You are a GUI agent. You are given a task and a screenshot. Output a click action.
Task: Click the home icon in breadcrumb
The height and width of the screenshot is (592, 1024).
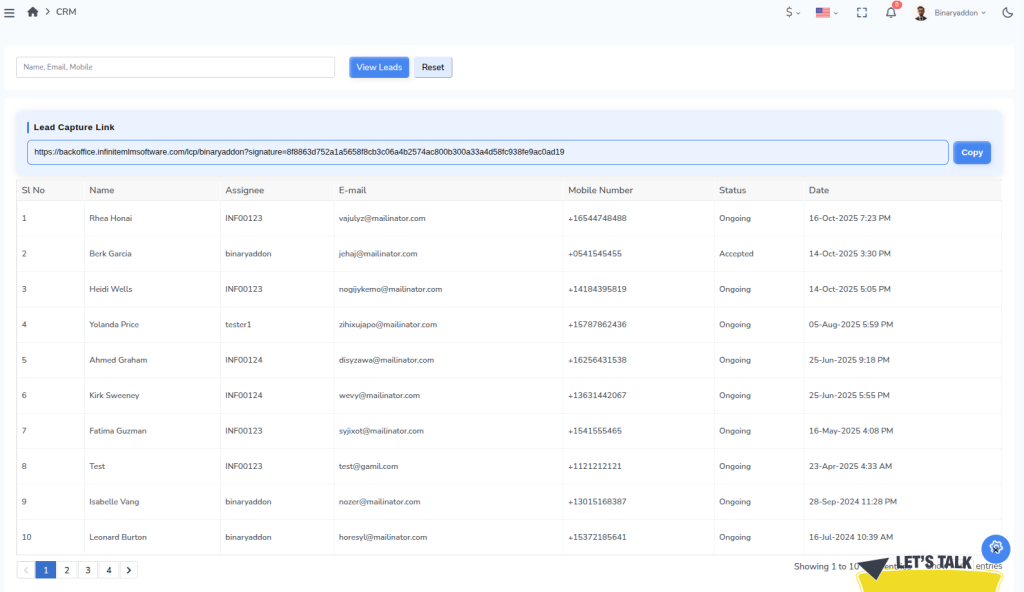33,12
